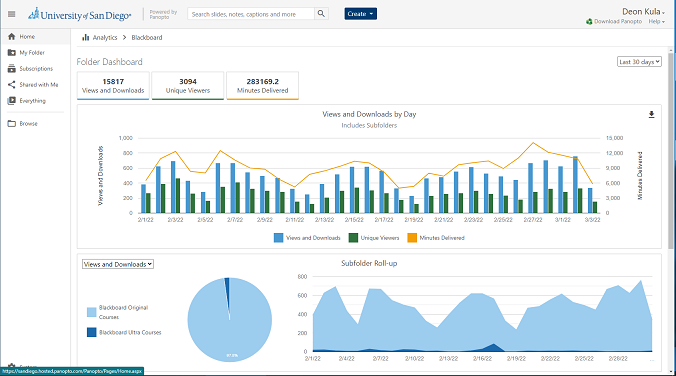Expand the Deon Kula user menu
Viewport: 676px width, 376px height.
[x=643, y=12]
